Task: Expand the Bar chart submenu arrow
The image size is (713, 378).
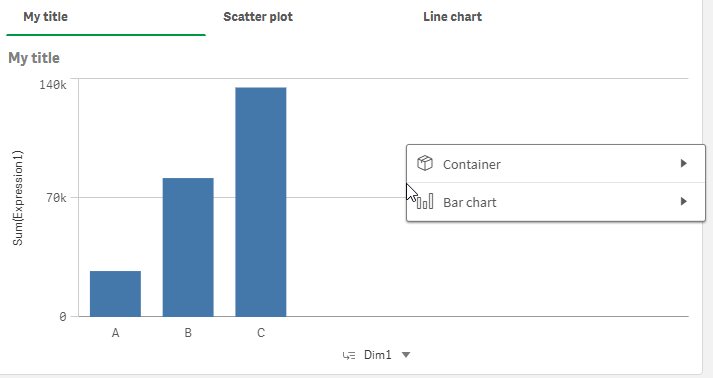Action: click(683, 201)
